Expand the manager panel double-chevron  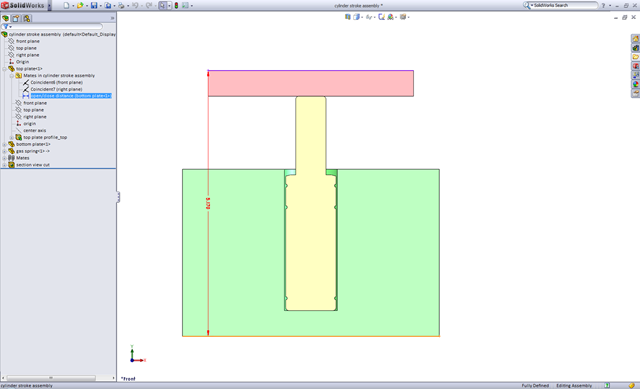tap(112, 18)
